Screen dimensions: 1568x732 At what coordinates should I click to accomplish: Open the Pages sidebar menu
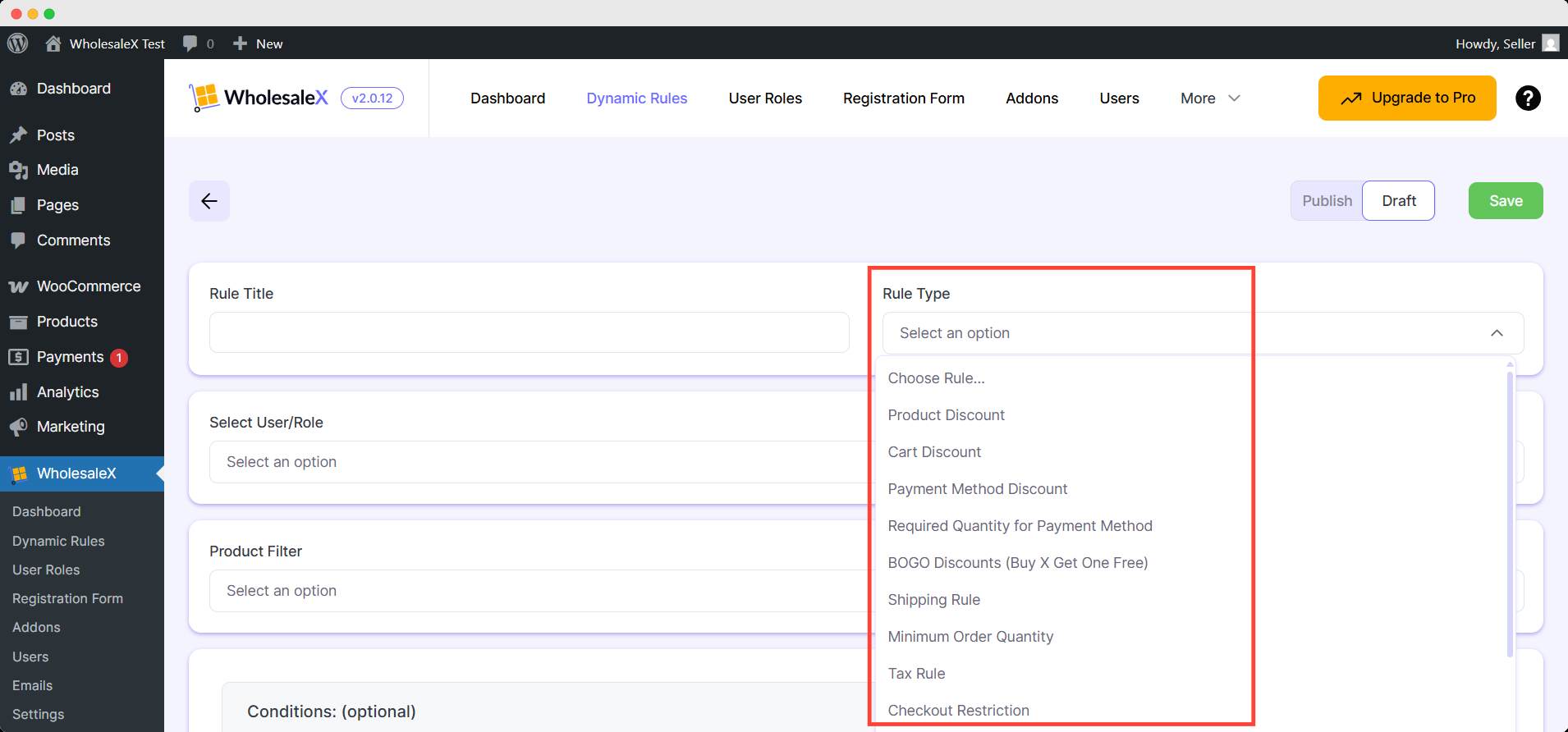pos(82,205)
